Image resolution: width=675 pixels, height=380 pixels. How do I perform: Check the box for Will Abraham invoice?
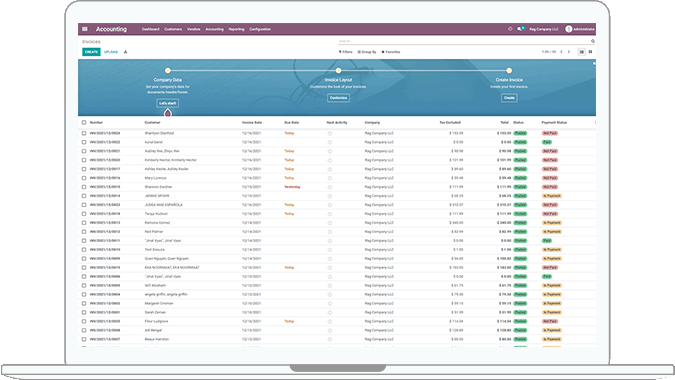pos(84,286)
